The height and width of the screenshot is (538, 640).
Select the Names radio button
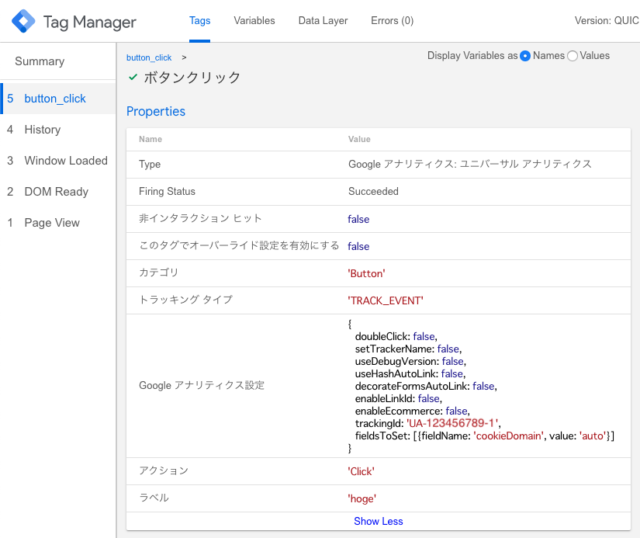(x=525, y=56)
